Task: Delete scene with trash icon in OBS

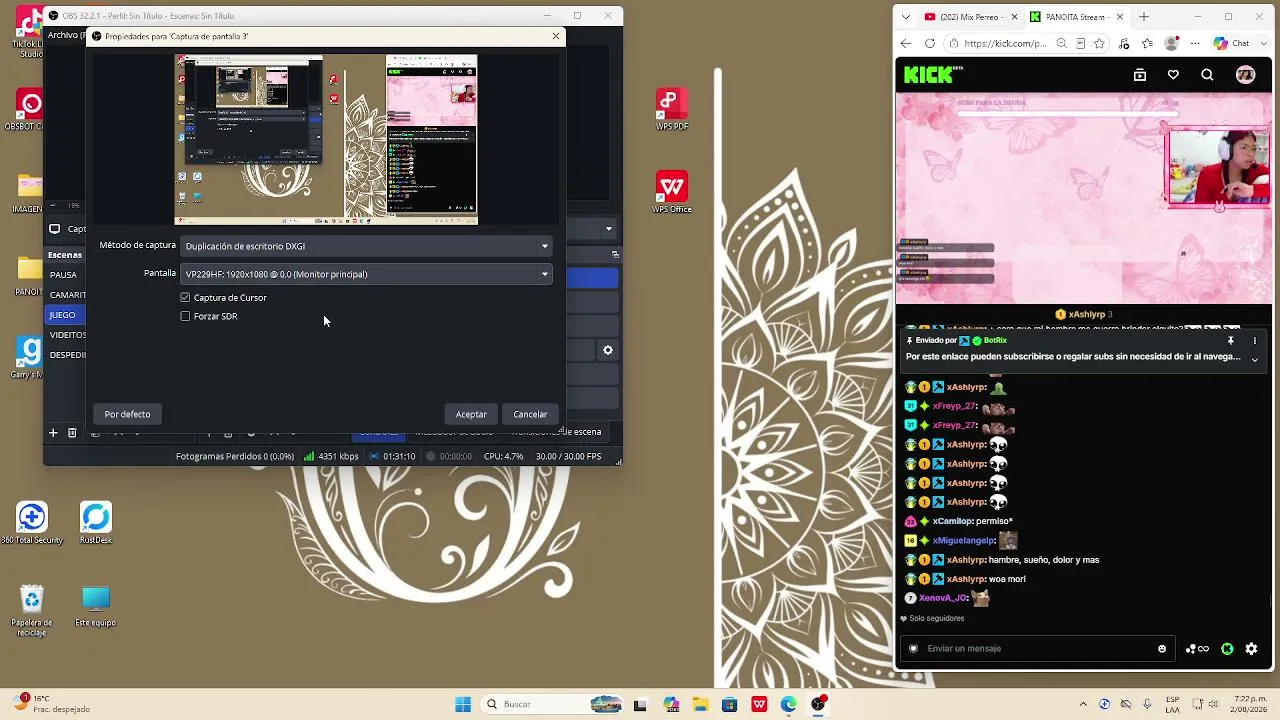Action: [72, 433]
